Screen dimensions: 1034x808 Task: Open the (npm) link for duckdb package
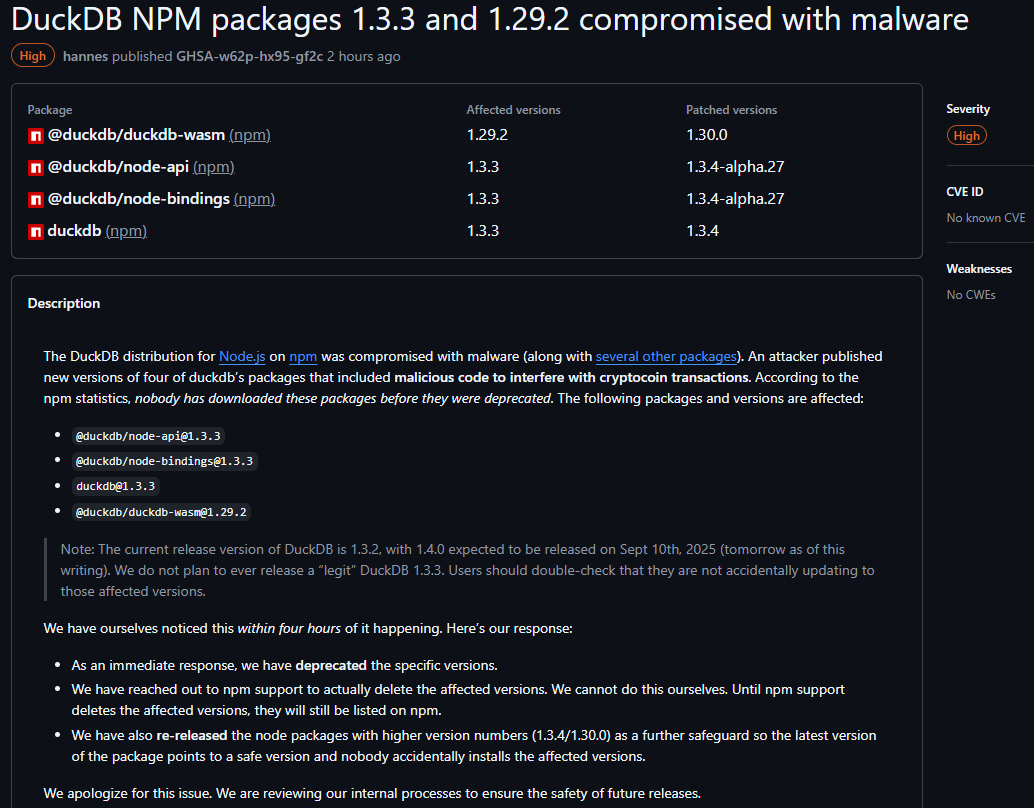pos(126,231)
